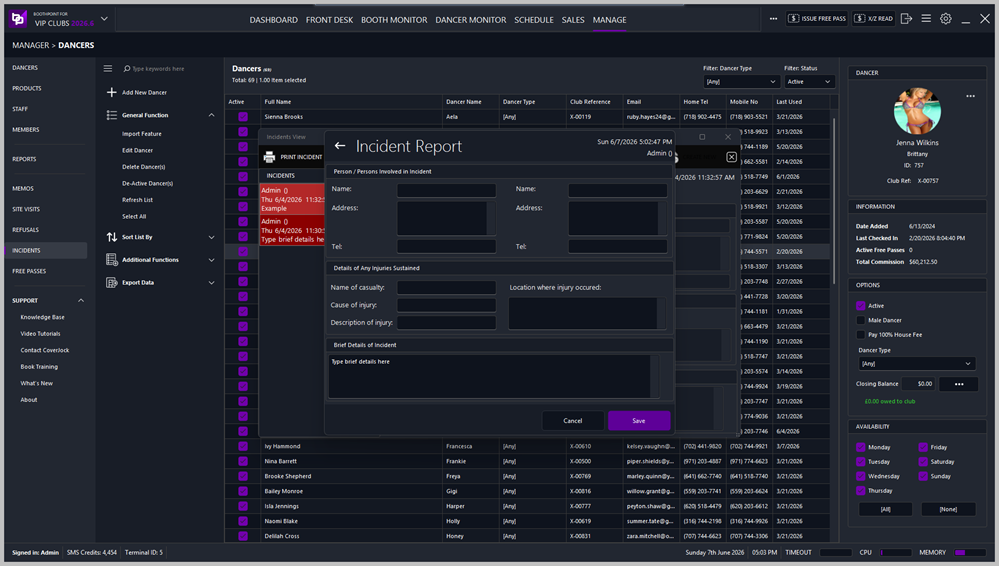This screenshot has height=566, width=1000.
Task: Open the dancer profile three-dots menu
Action: click(x=970, y=96)
